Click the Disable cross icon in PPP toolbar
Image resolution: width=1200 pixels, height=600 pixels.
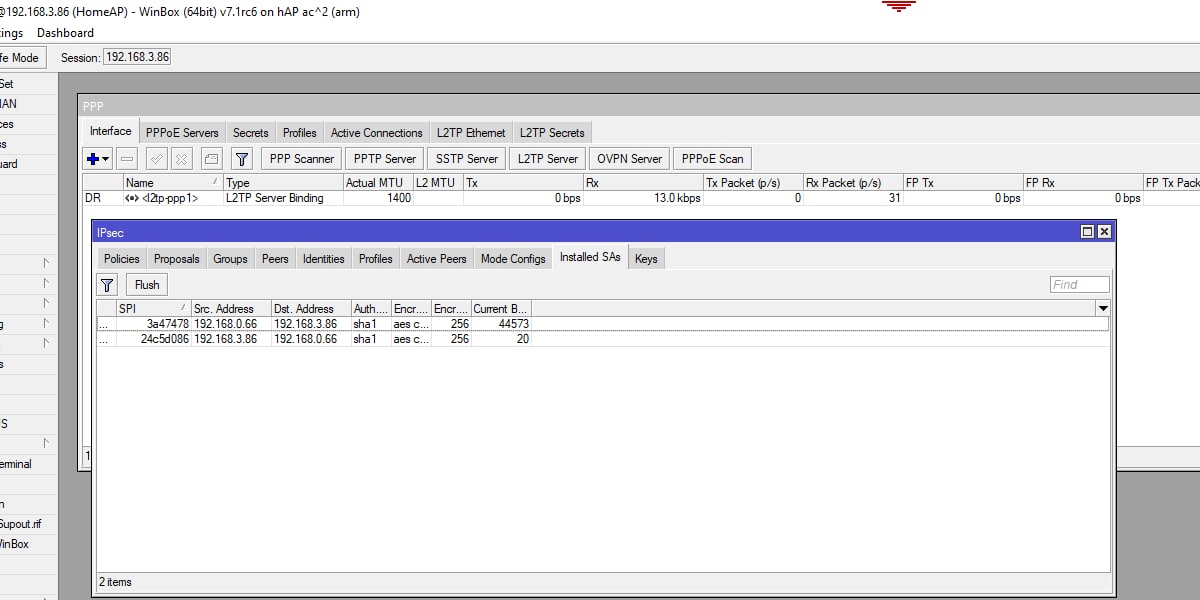(x=181, y=159)
